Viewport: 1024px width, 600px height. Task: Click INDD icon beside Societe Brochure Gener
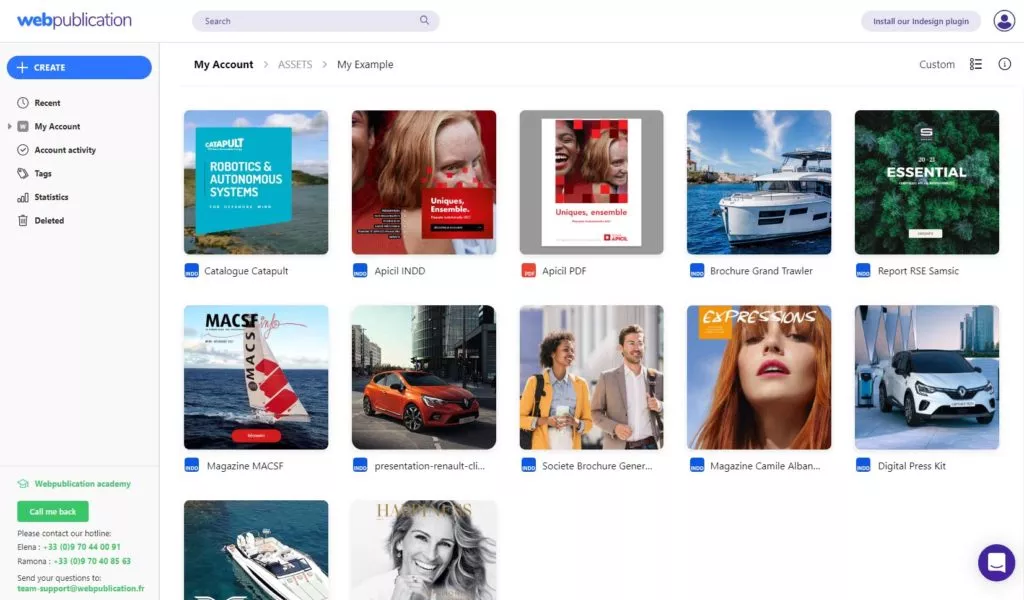(528, 466)
